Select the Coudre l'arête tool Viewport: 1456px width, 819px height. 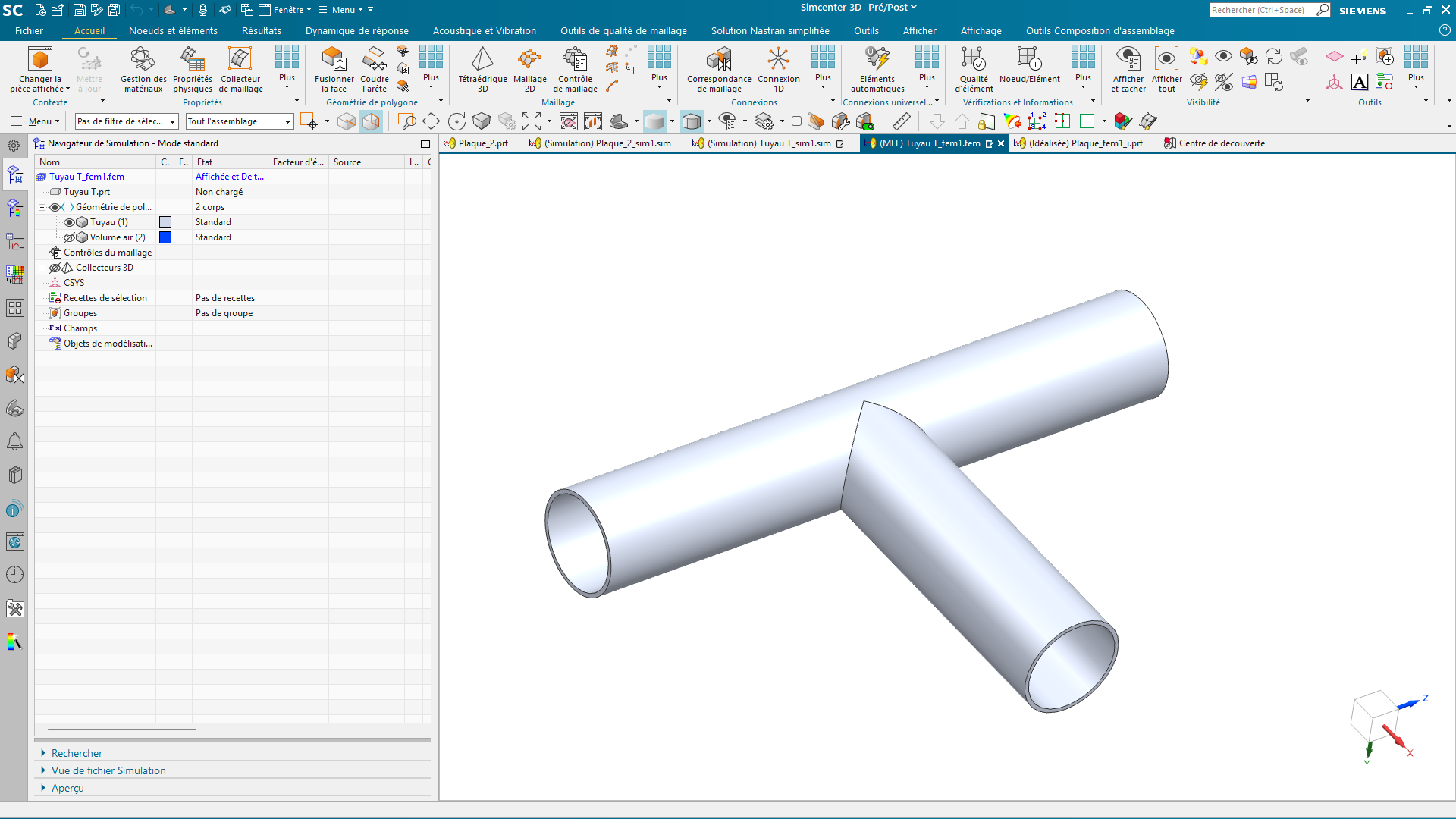point(375,69)
